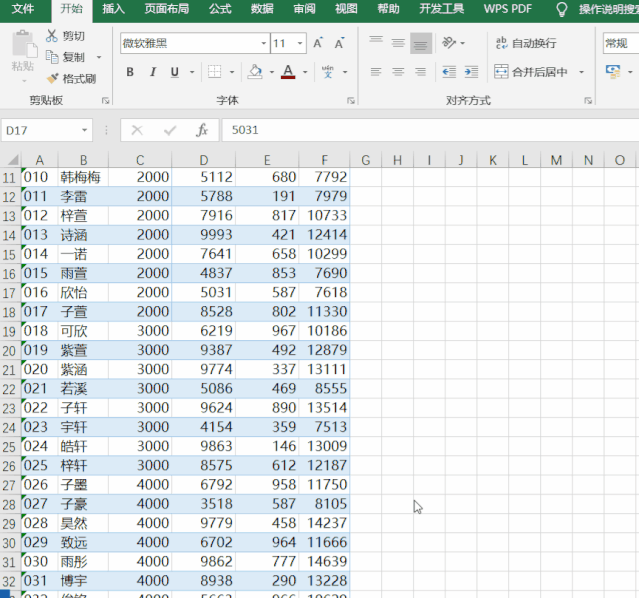Click the Cut scissors icon
The image size is (639, 598).
tap(51, 36)
